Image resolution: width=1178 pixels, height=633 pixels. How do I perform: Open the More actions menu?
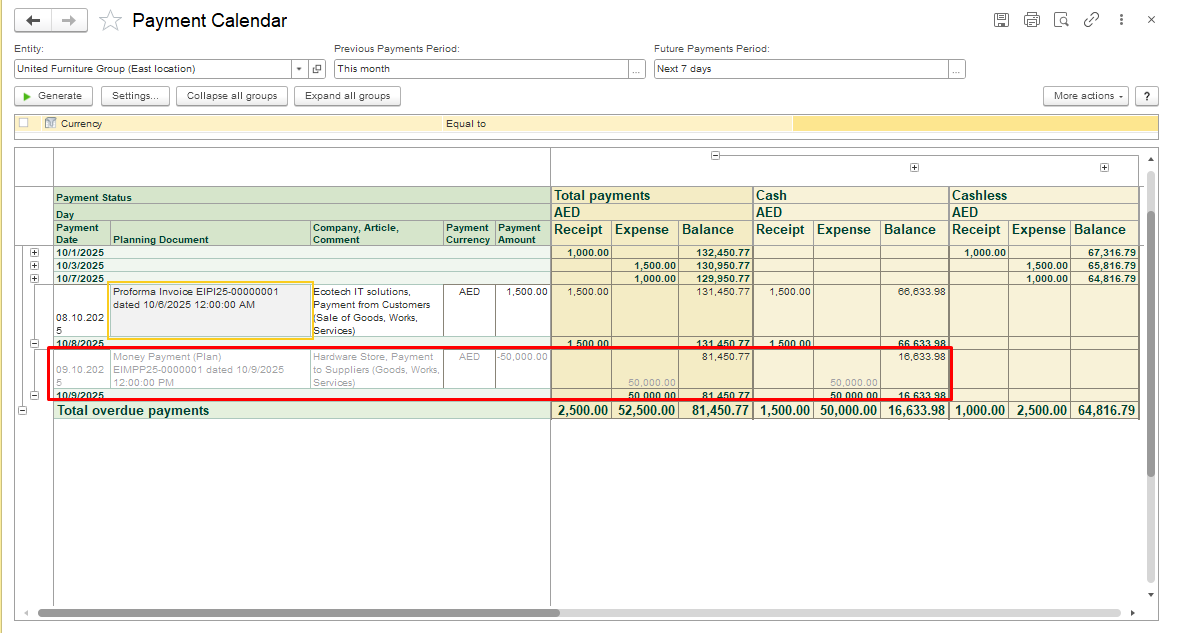click(1085, 96)
